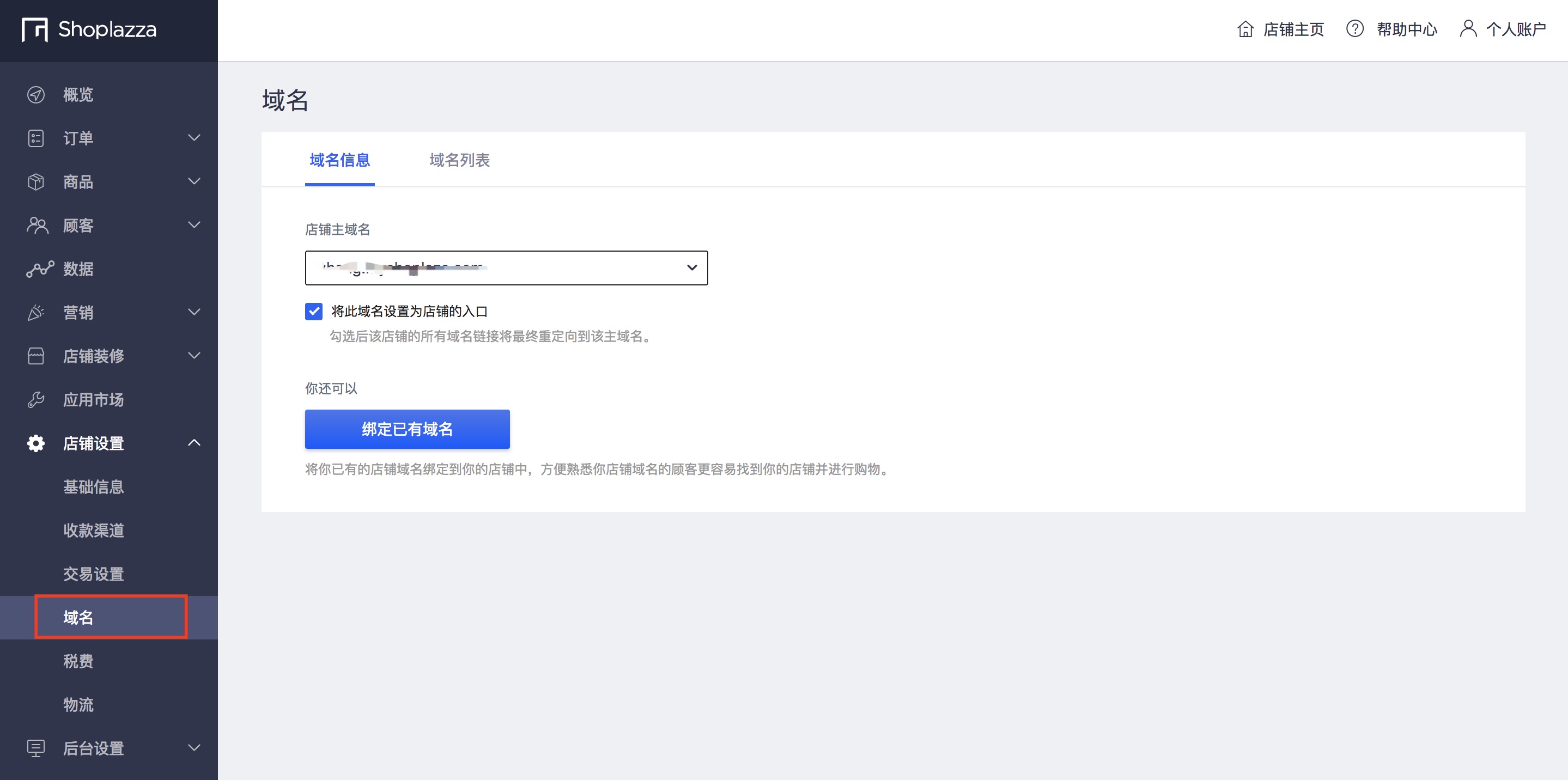Click the 概览 compass icon
Screen dimensions: 1568x780
(36, 95)
